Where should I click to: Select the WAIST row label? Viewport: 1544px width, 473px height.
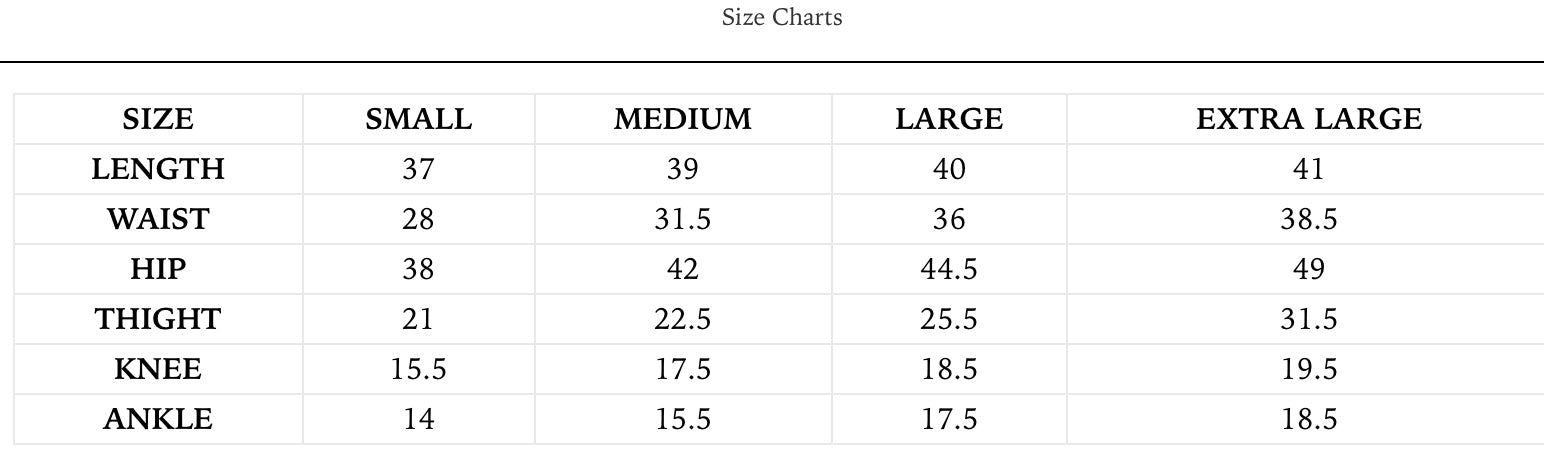(158, 219)
